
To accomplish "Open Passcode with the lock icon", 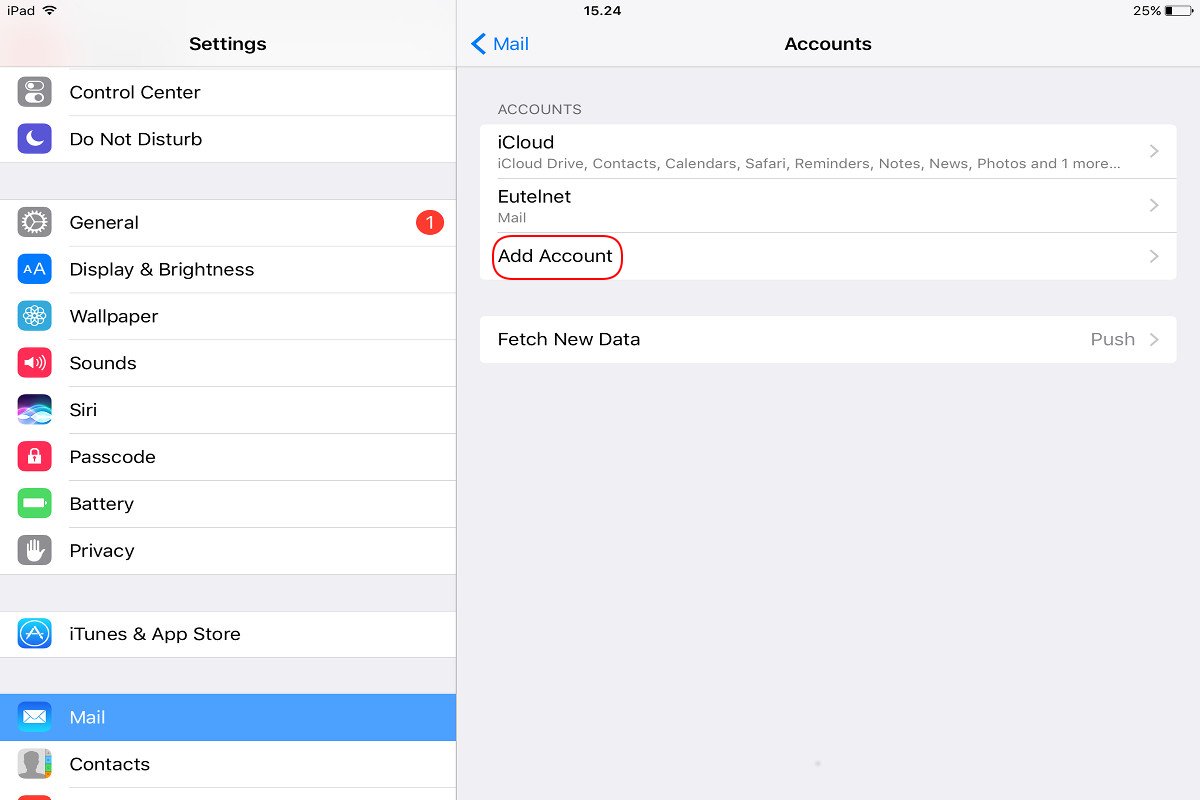I will (35, 457).
